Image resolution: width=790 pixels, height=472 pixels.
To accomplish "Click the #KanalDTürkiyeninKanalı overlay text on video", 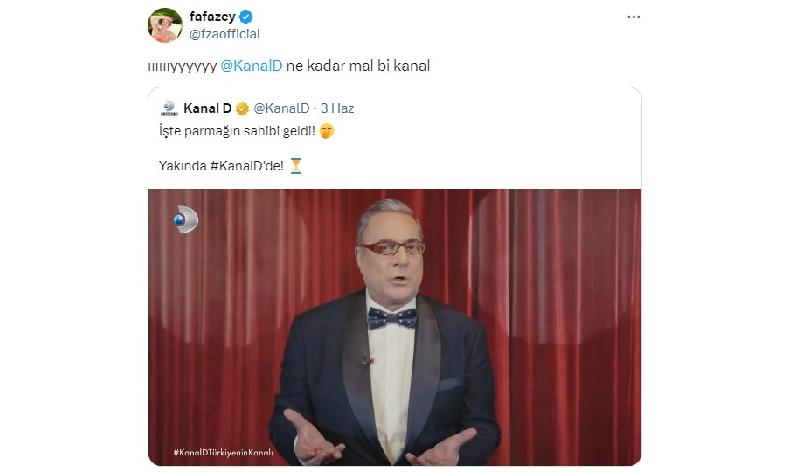I will 223,453.
